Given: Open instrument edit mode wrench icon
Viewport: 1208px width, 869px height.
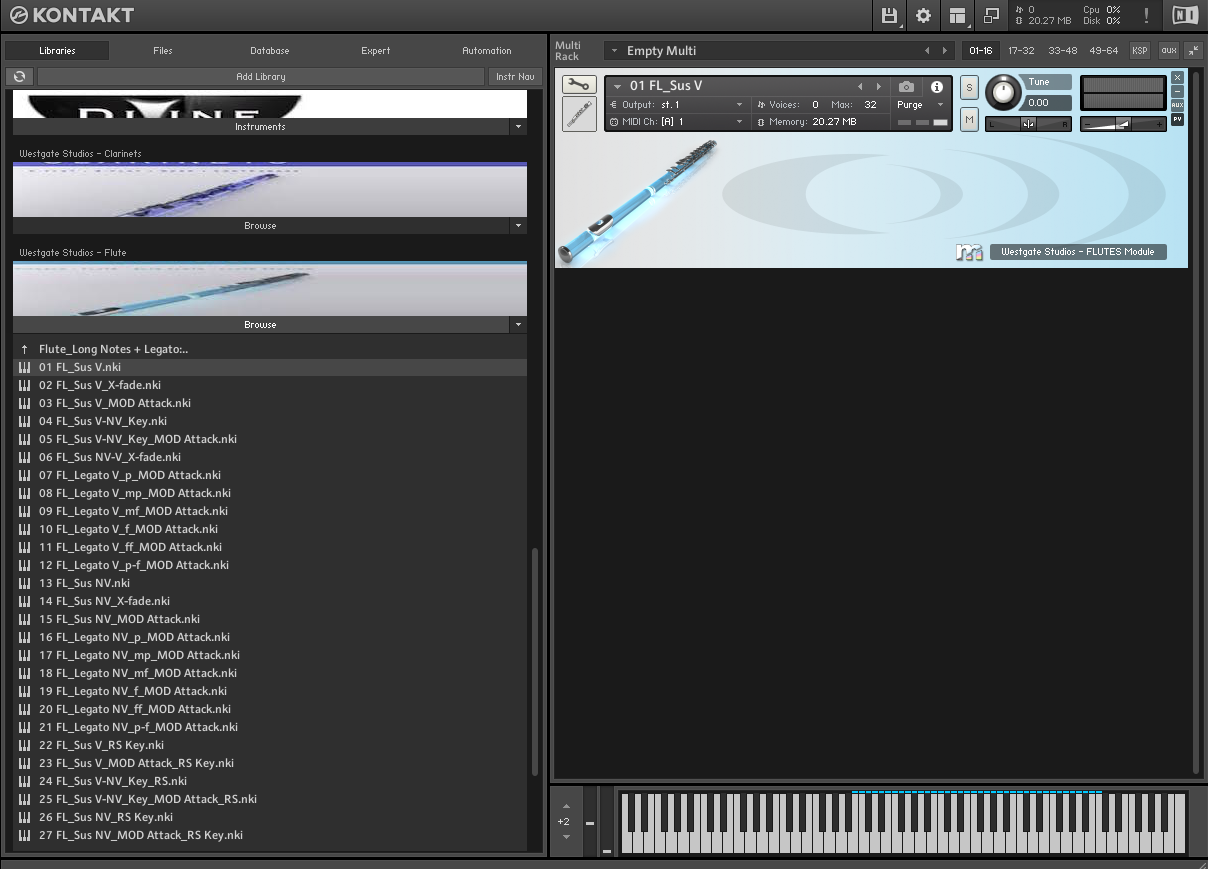Looking at the screenshot, I should click(578, 85).
